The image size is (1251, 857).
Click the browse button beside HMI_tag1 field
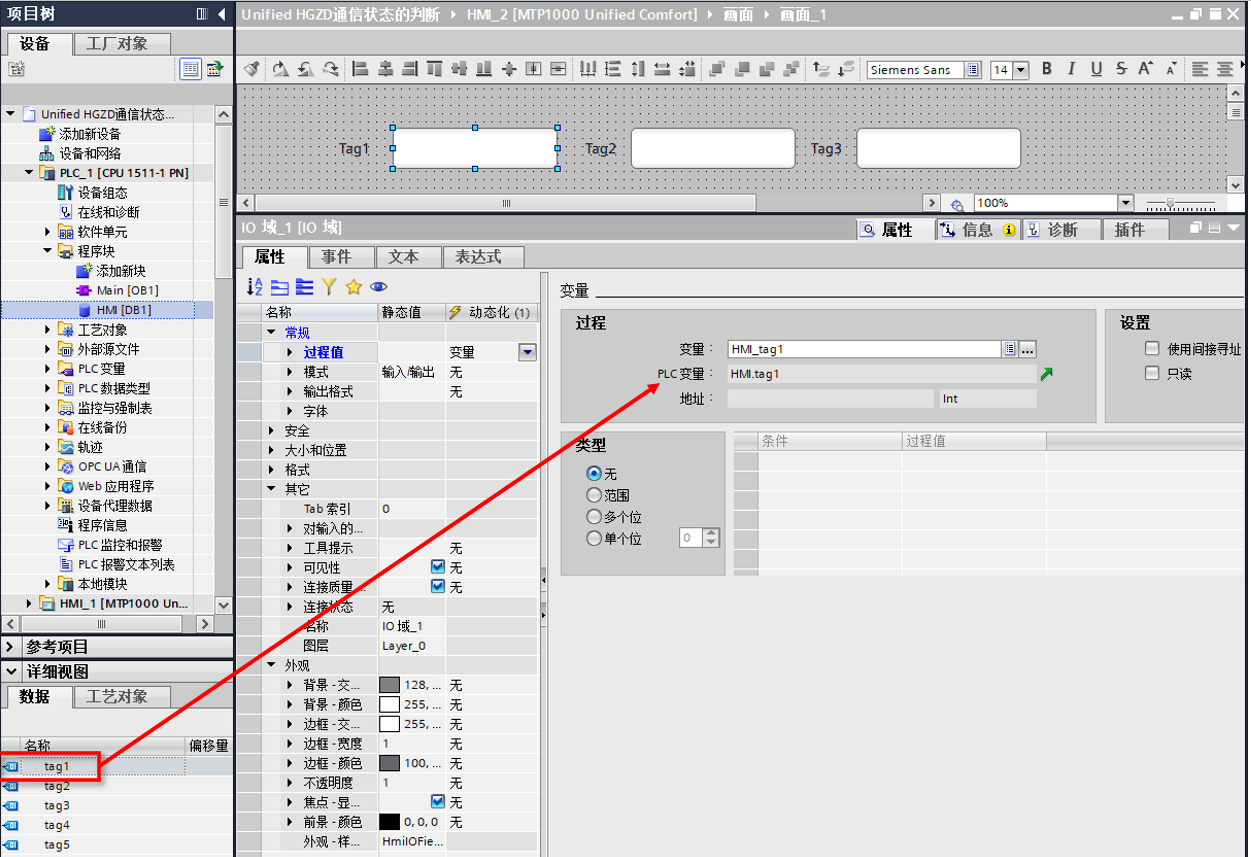coord(1027,349)
